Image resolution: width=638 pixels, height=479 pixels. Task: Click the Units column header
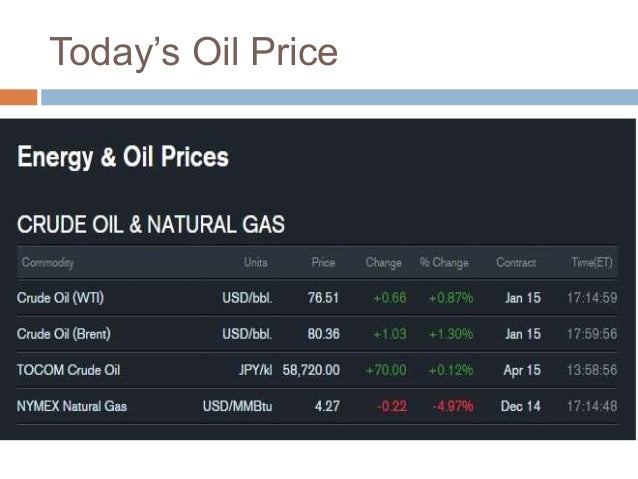255,263
